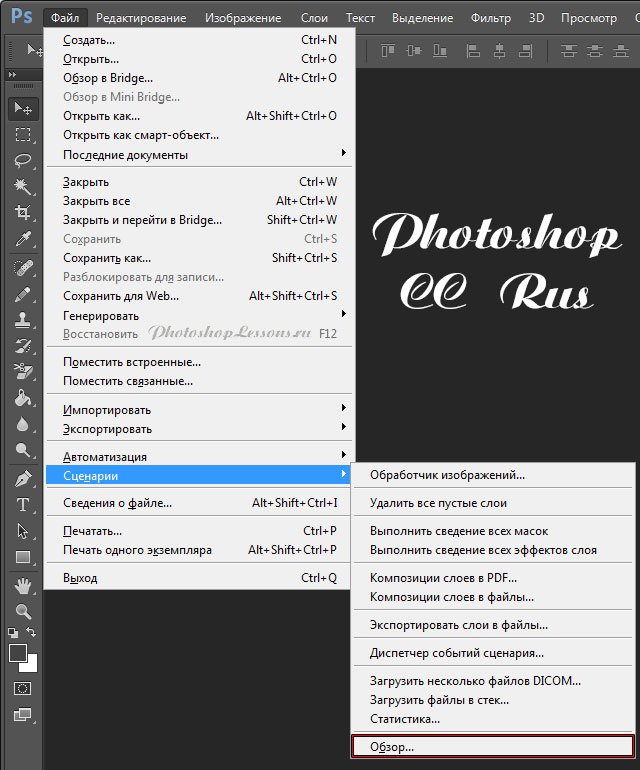
Task: Swap foreground and background colors
Action: pyautogui.click(x=33, y=633)
